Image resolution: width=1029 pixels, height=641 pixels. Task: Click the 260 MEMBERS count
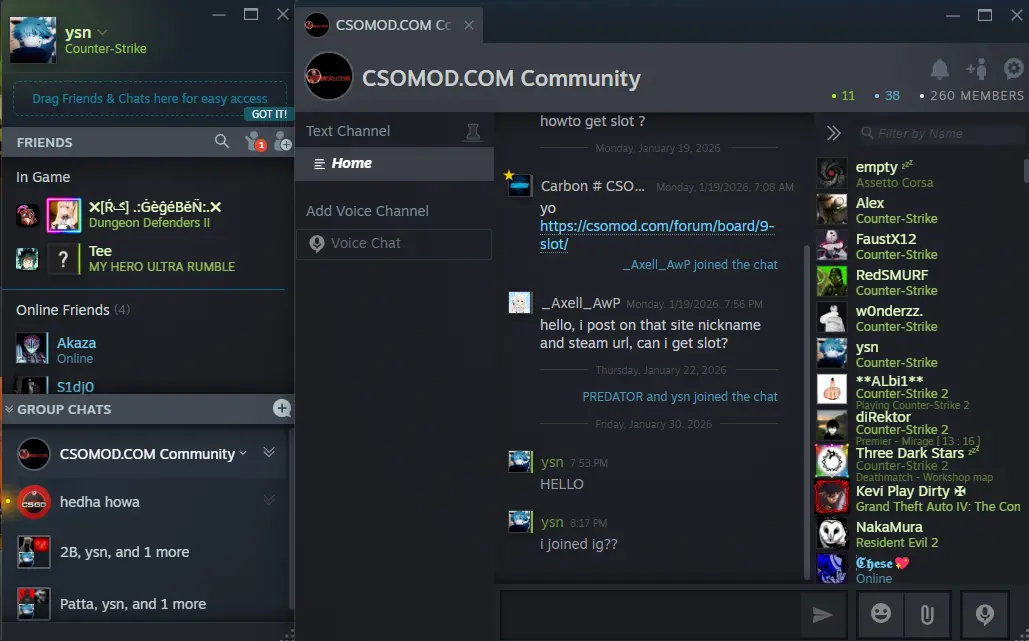click(972, 96)
